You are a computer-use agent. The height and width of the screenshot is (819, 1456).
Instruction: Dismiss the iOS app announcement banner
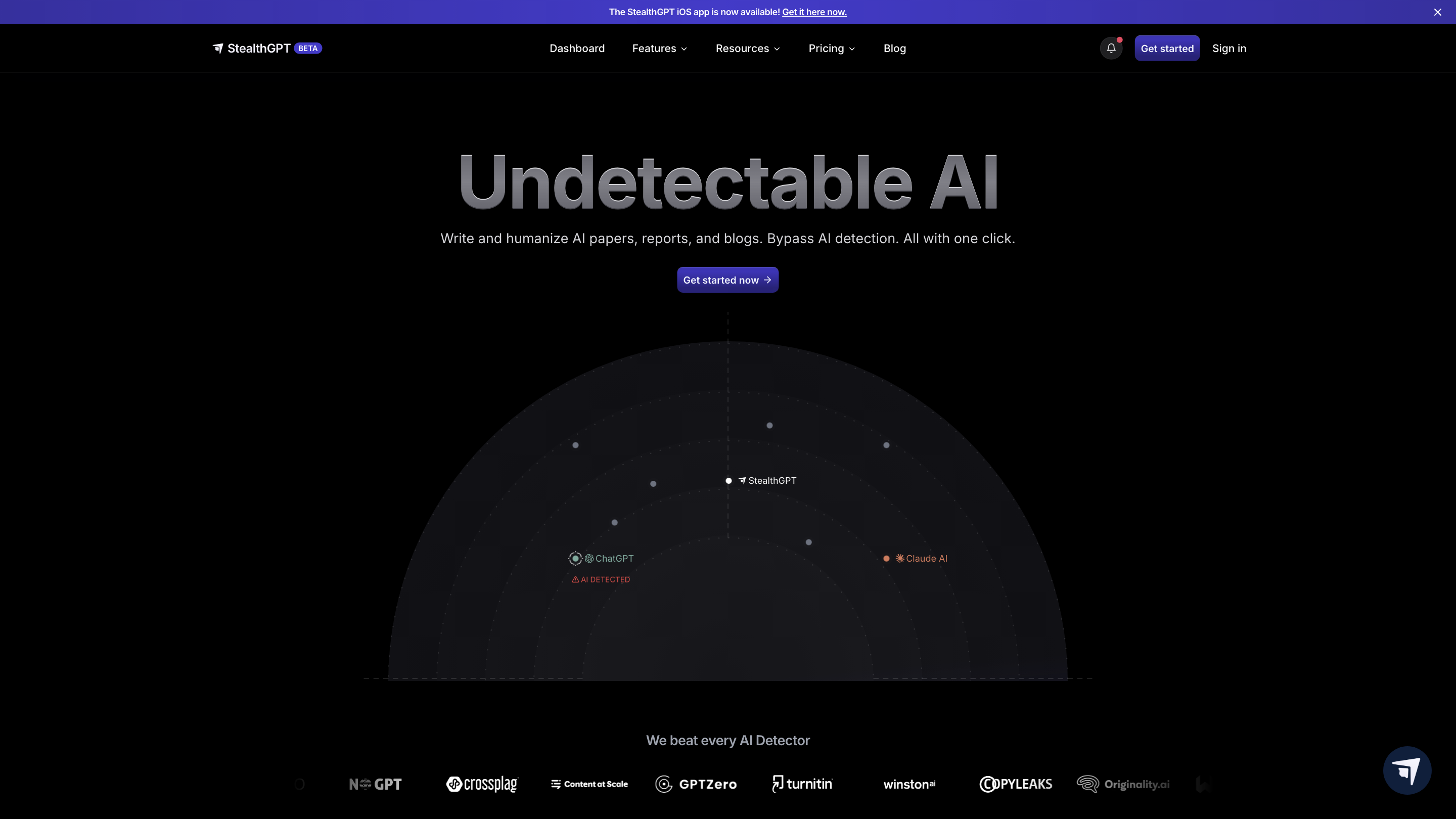[1437, 12]
